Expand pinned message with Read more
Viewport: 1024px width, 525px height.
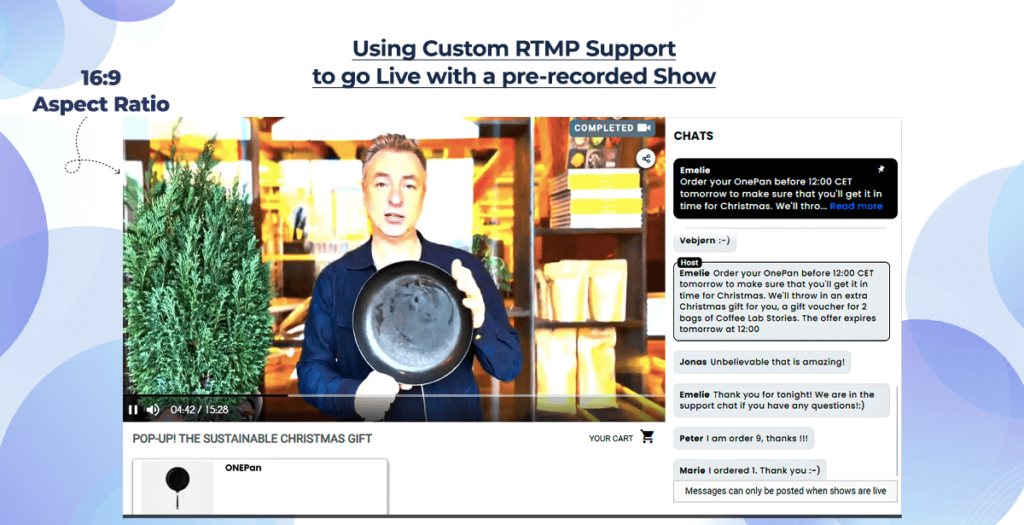point(856,206)
